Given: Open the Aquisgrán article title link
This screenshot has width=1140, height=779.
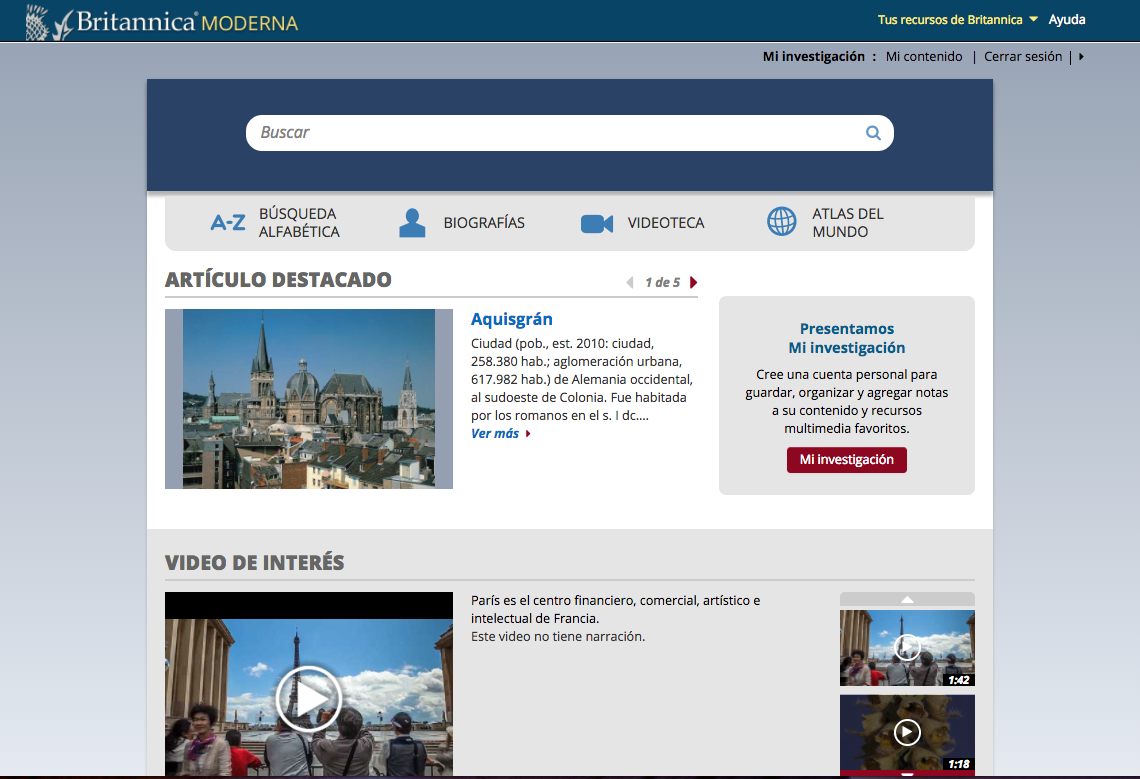Looking at the screenshot, I should tap(512, 319).
